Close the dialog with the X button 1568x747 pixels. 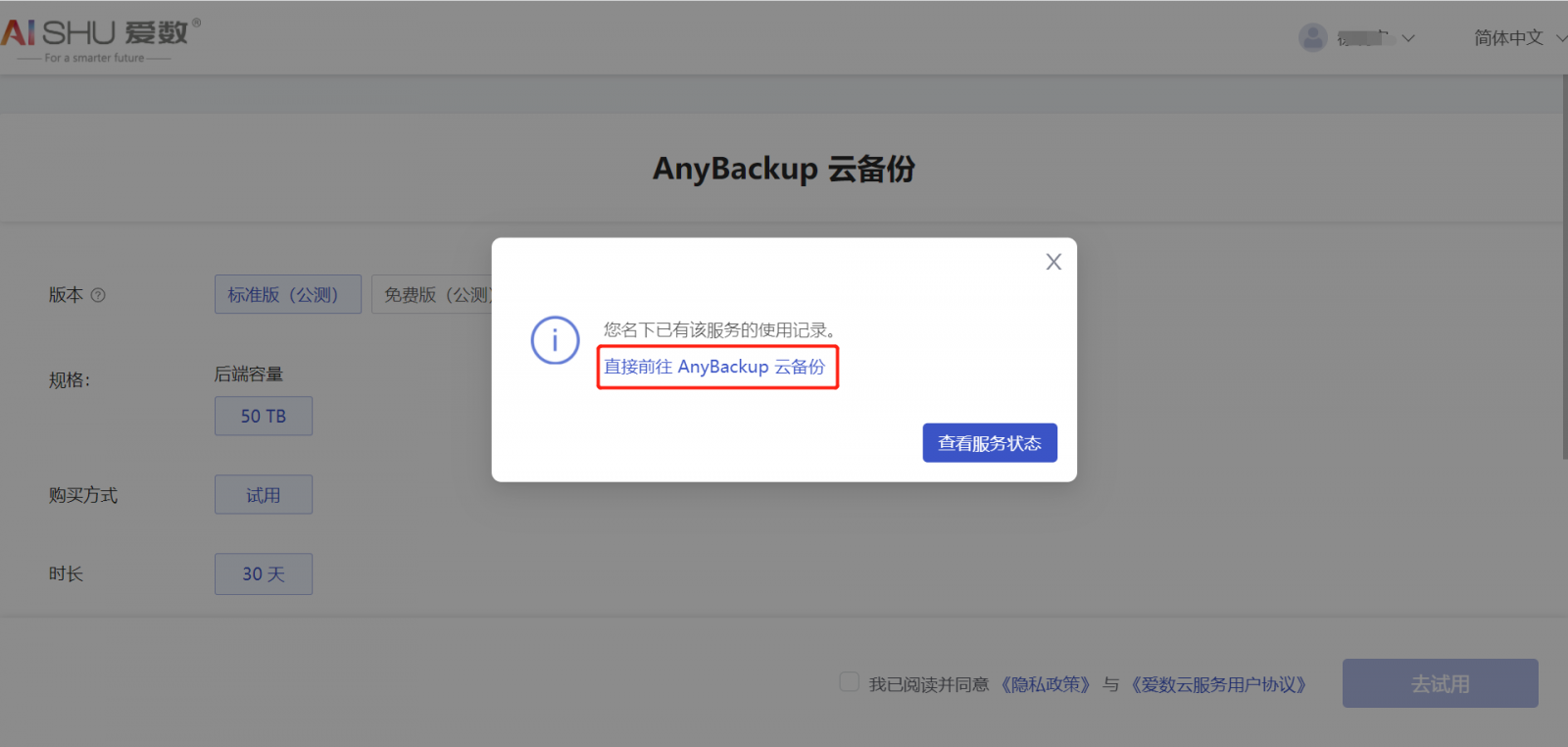pyautogui.click(x=1053, y=262)
